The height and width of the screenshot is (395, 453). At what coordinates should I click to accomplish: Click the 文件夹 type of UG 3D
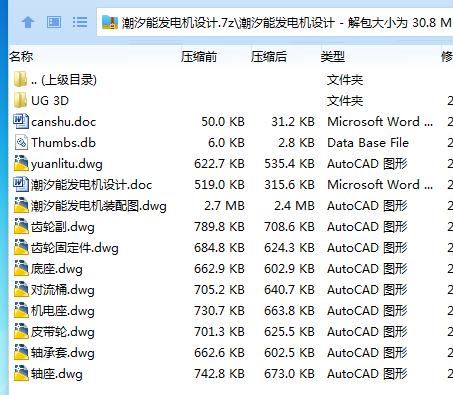345,101
